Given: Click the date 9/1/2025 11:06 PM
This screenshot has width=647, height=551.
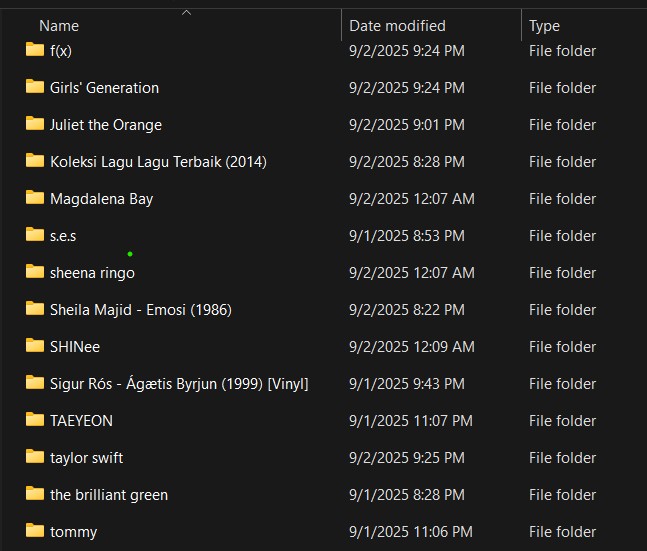Looking at the screenshot, I should click(411, 532).
